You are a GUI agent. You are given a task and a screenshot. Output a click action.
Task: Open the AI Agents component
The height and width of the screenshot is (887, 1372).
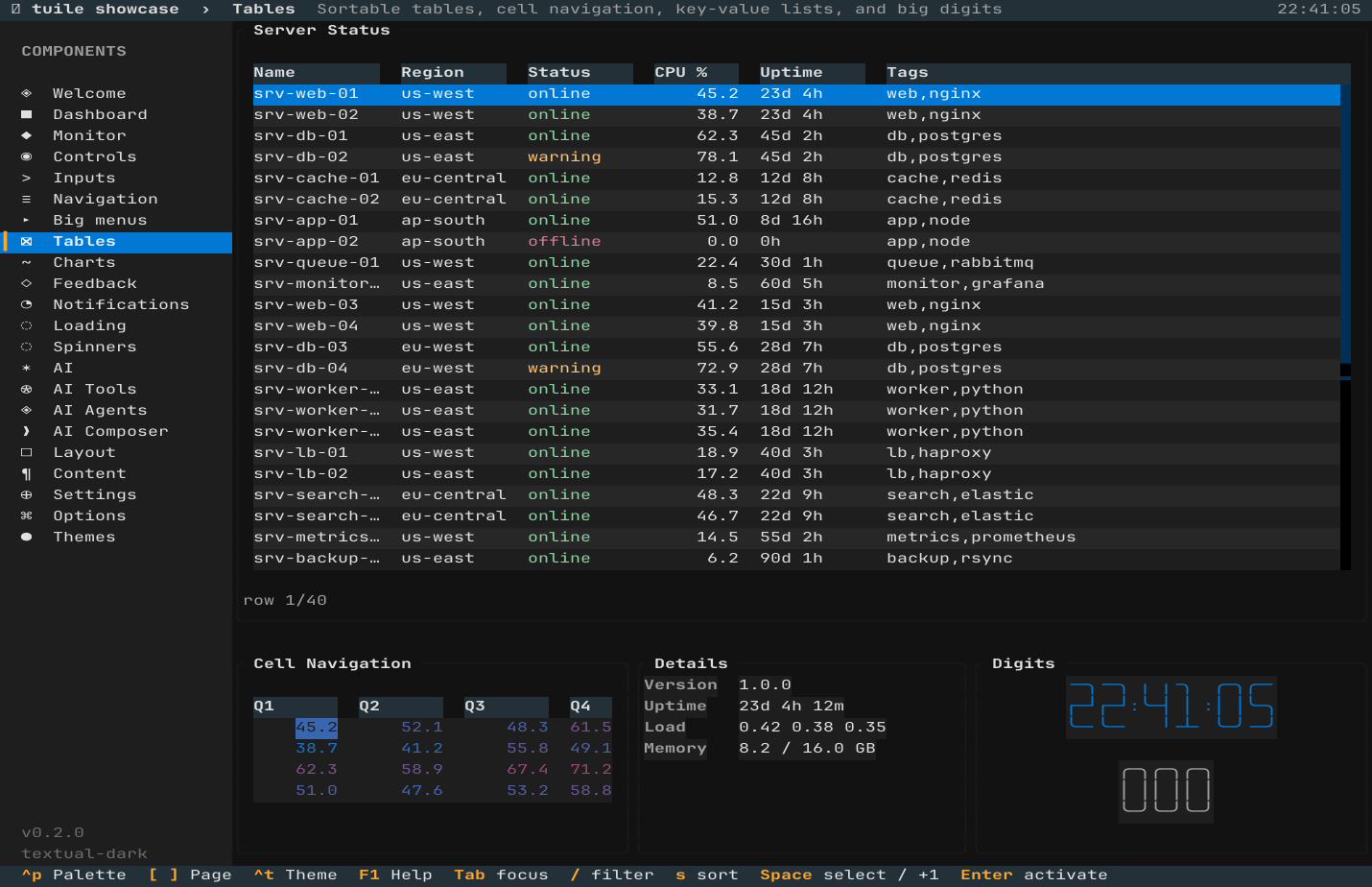[118, 410]
